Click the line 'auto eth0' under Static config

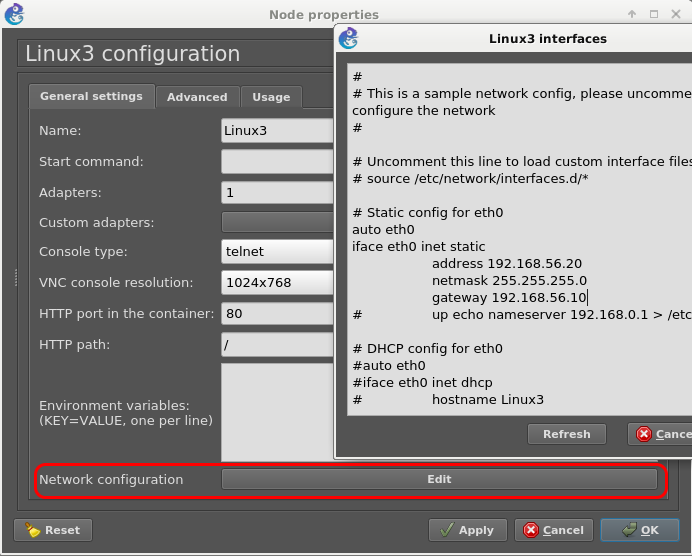(383, 230)
